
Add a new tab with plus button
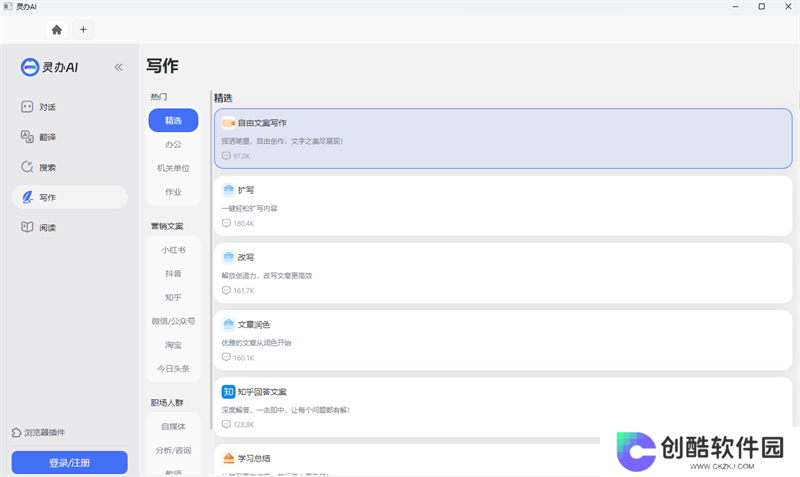83,30
